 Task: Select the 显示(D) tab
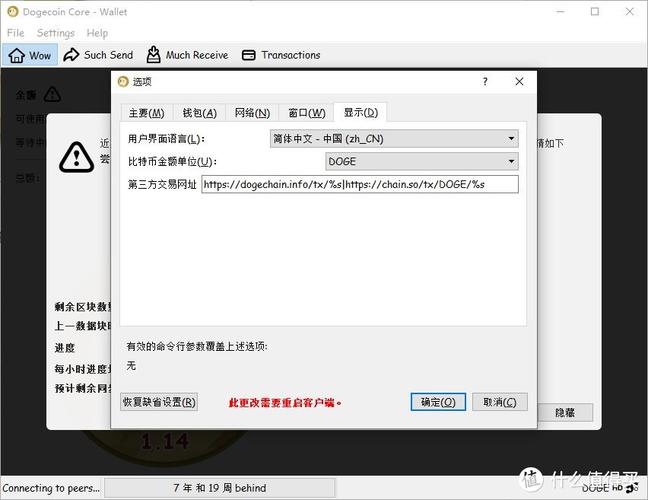(360, 112)
